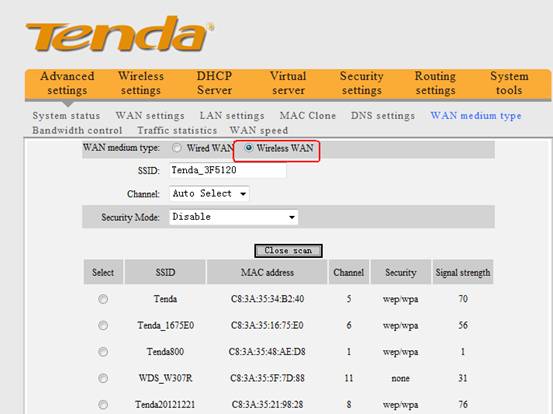The image size is (553, 414).
Task: Select the Wireless WAN radio button
Action: click(x=249, y=148)
